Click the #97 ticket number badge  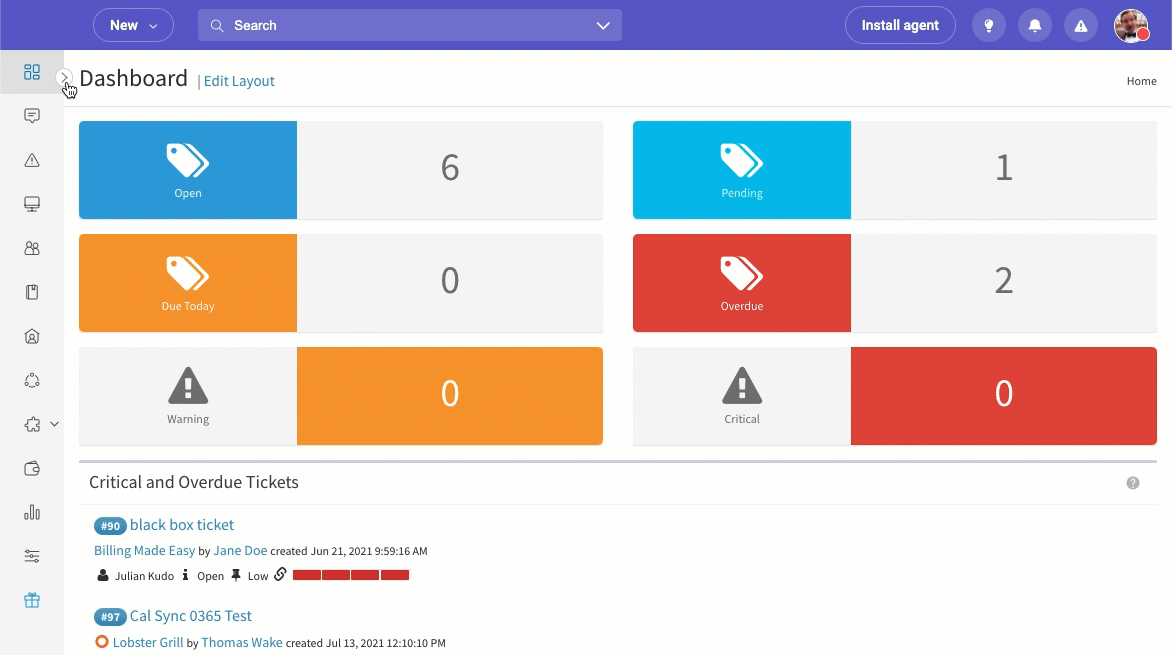click(x=111, y=617)
